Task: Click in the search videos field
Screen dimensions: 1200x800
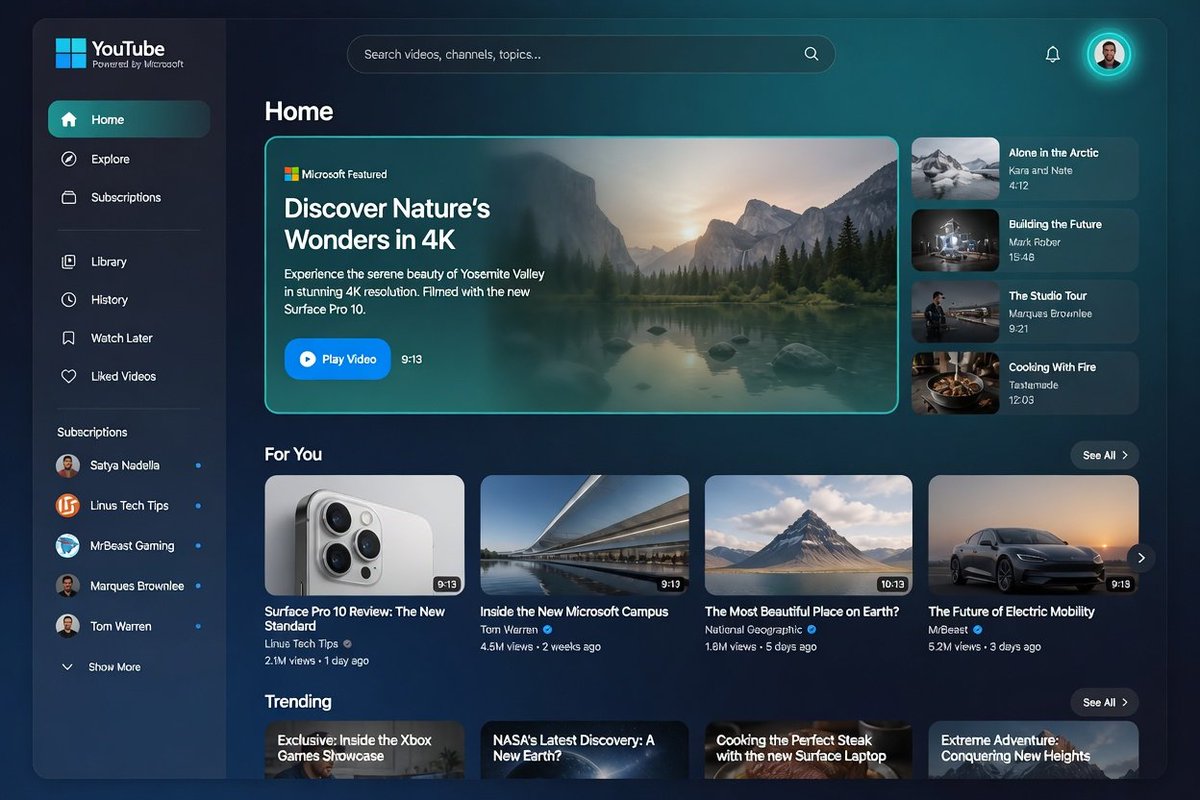Action: [591, 54]
